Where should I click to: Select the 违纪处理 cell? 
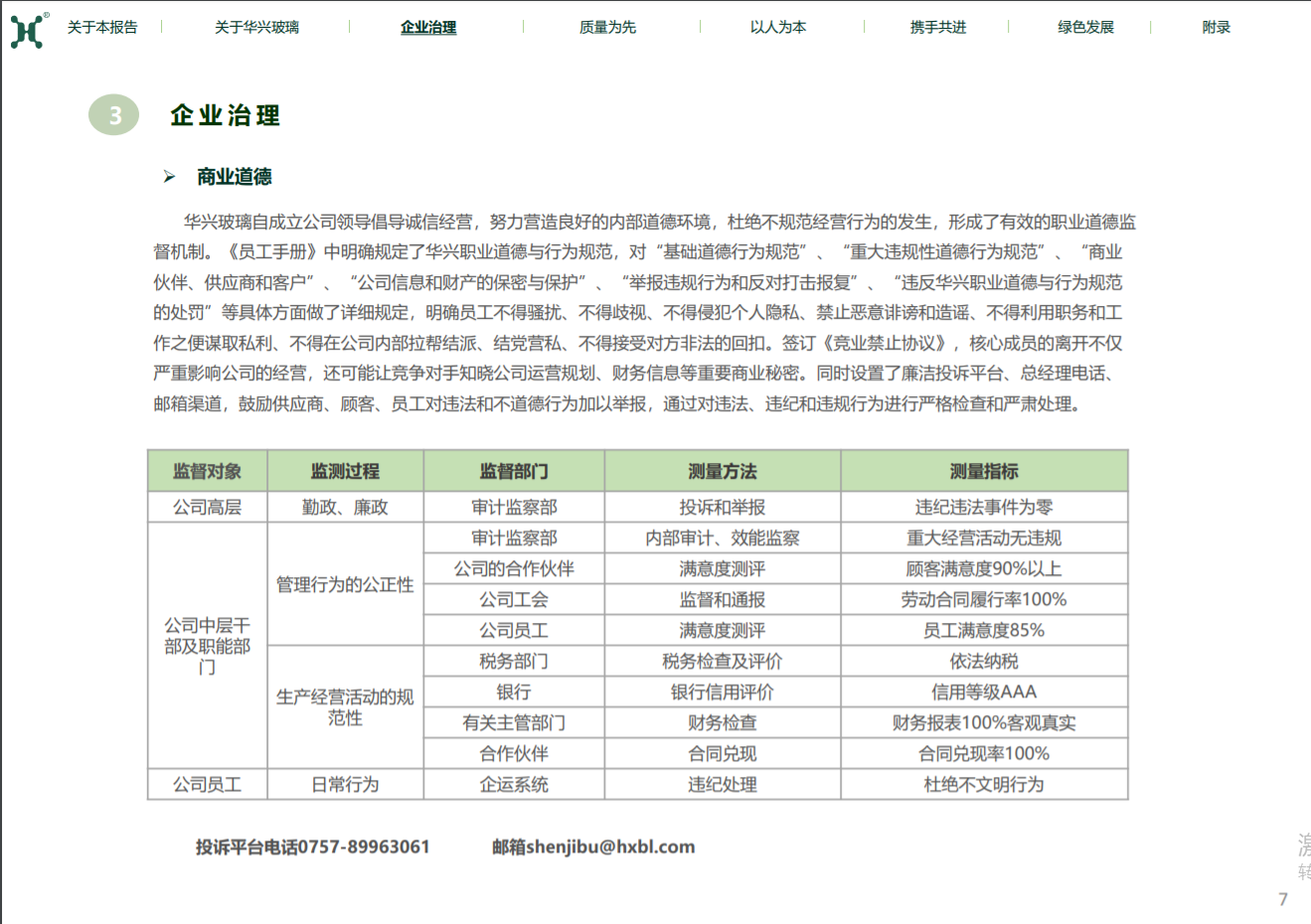click(723, 784)
